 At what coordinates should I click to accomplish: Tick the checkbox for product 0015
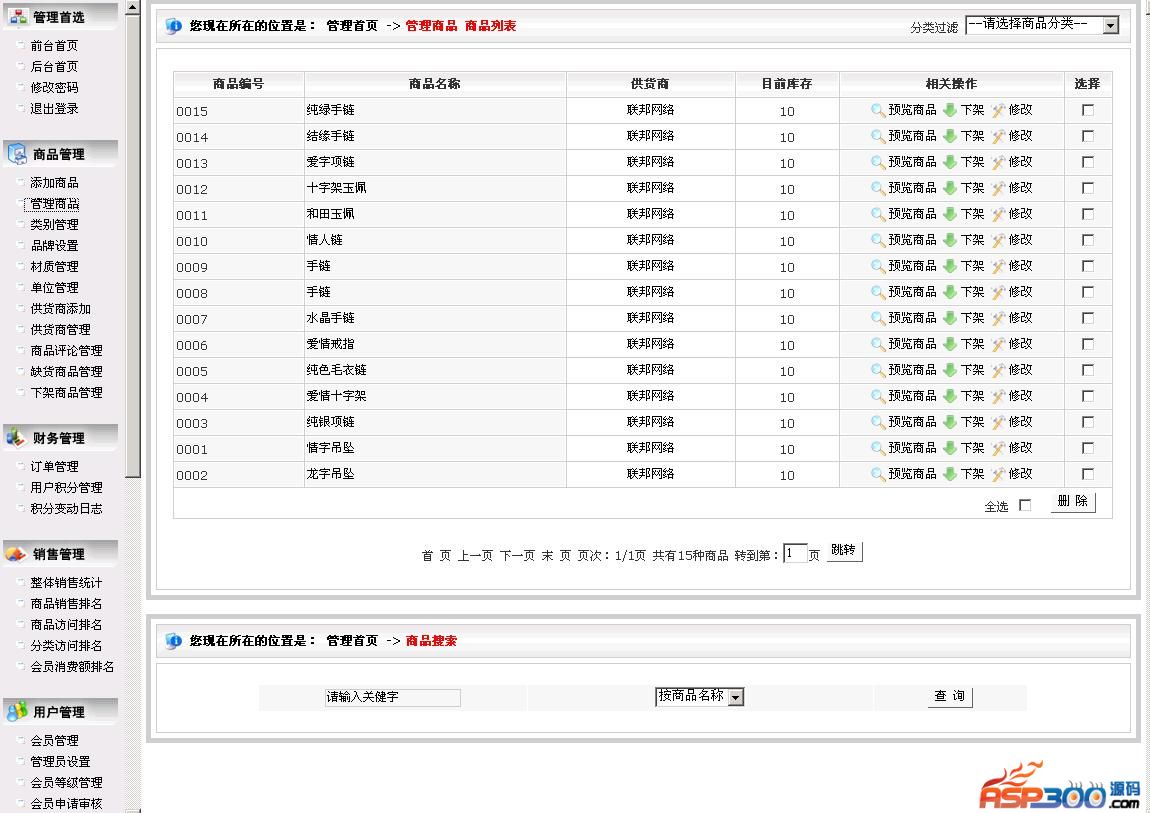[x=1088, y=110]
